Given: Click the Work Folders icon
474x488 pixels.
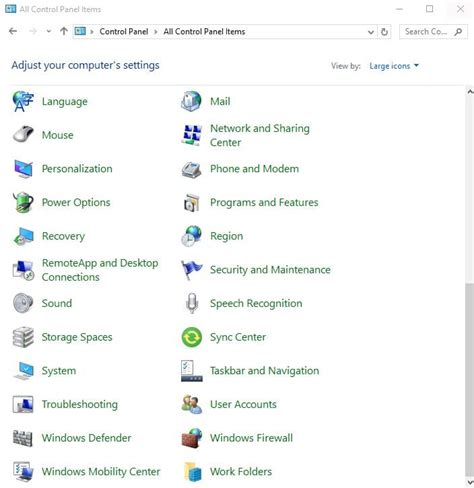Looking at the screenshot, I should tap(193, 472).
